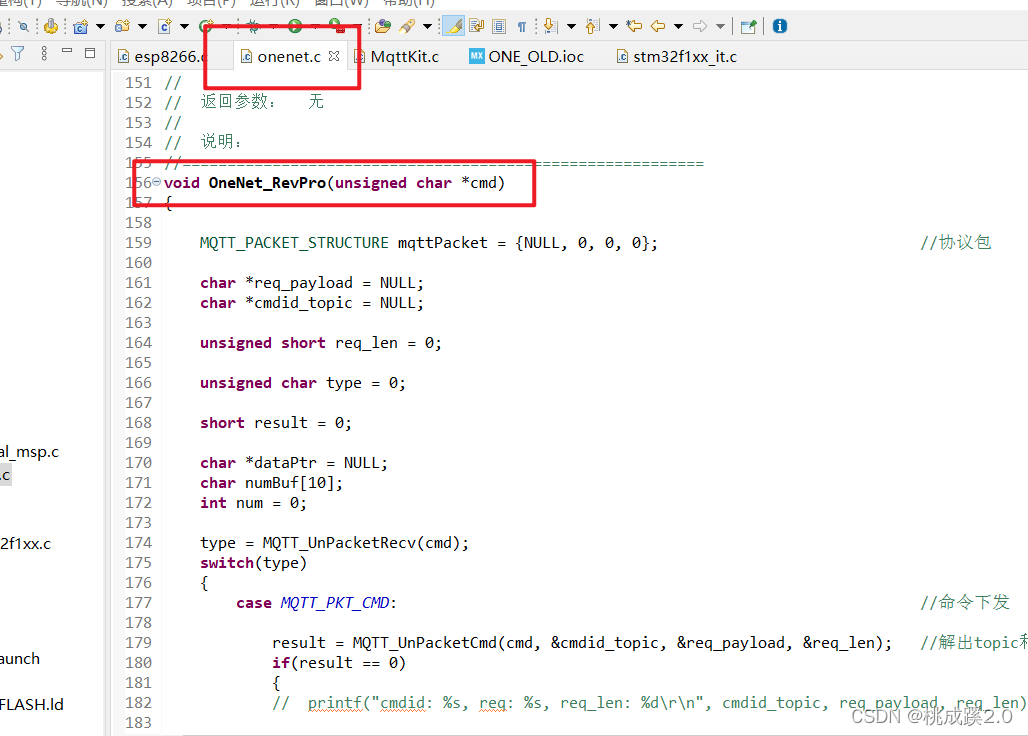Open the Back history dropdown arrow
The image size is (1028, 736).
click(x=679, y=26)
